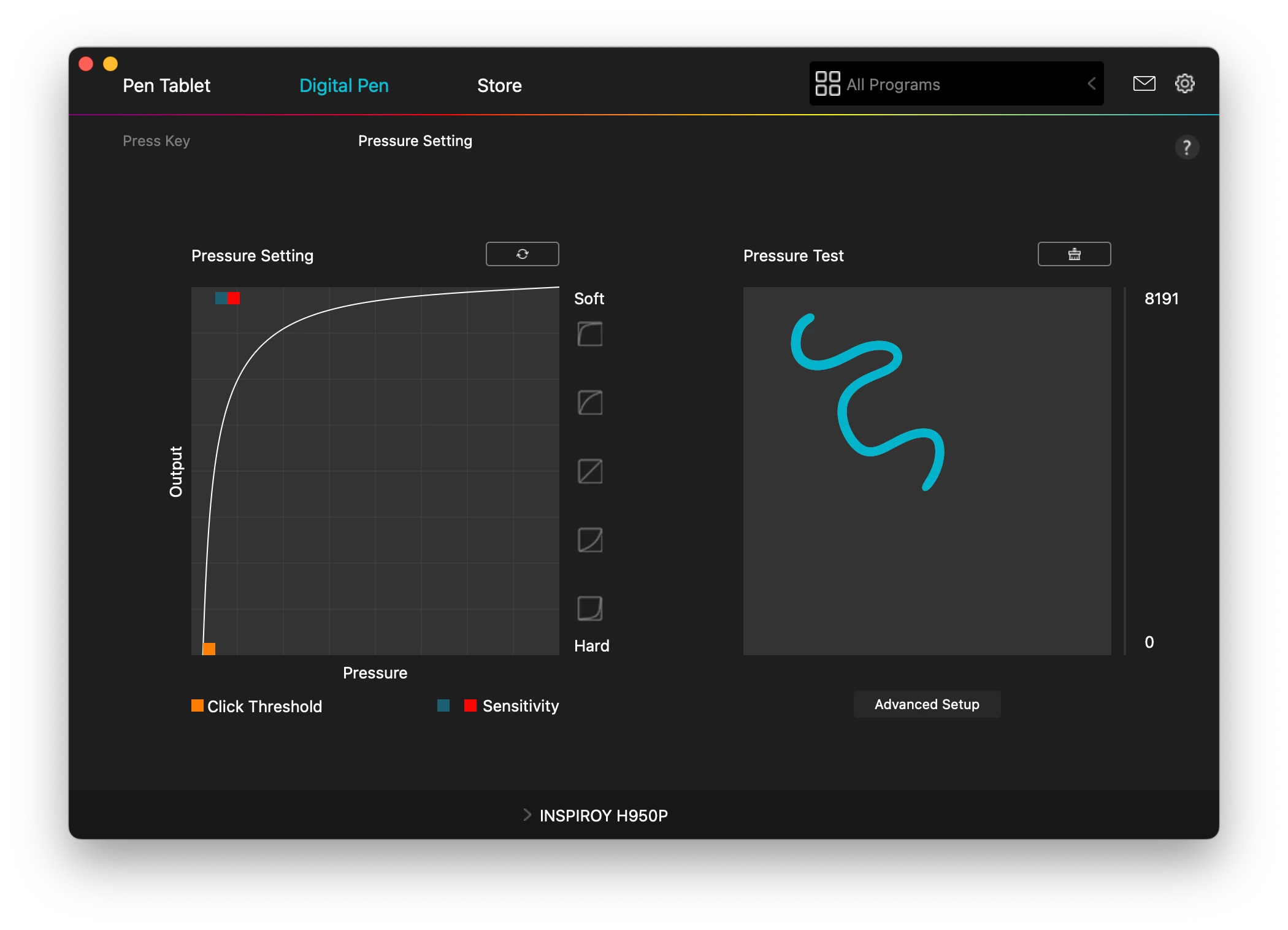This screenshot has width=1288, height=930.
Task: Click the red sensitivity handle on graph
Action: (x=234, y=298)
